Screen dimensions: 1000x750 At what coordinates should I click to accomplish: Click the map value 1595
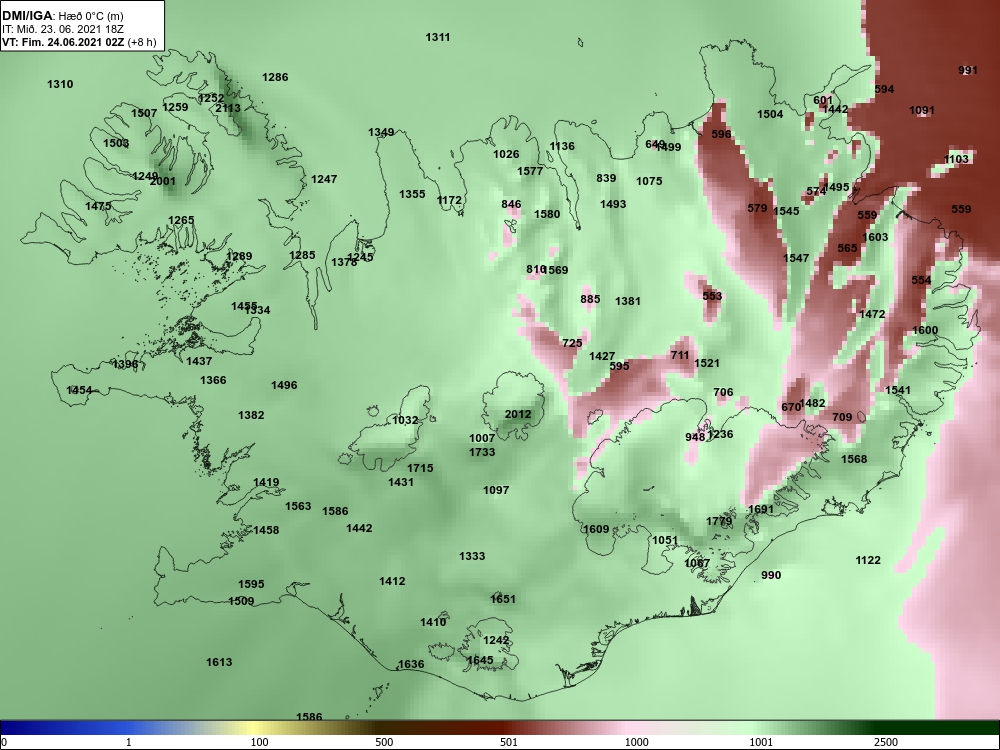pos(251,584)
